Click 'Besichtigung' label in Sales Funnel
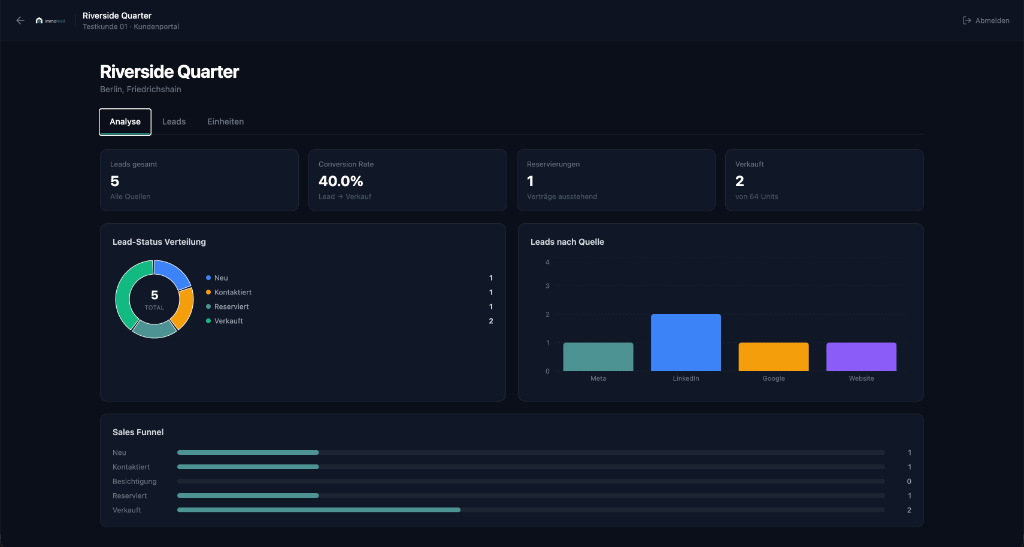The image size is (1024, 547). [135, 482]
